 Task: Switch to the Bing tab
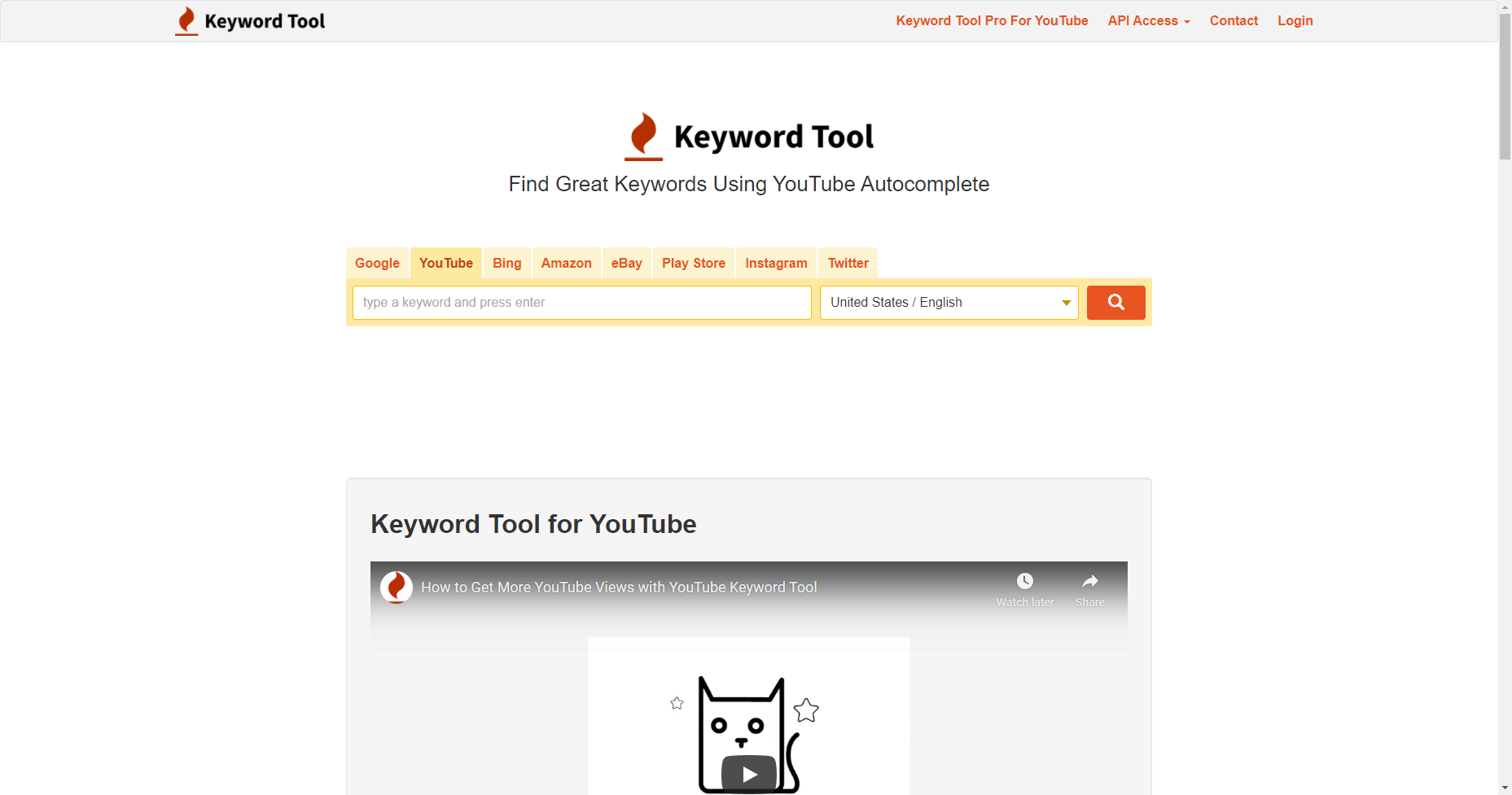coord(506,263)
